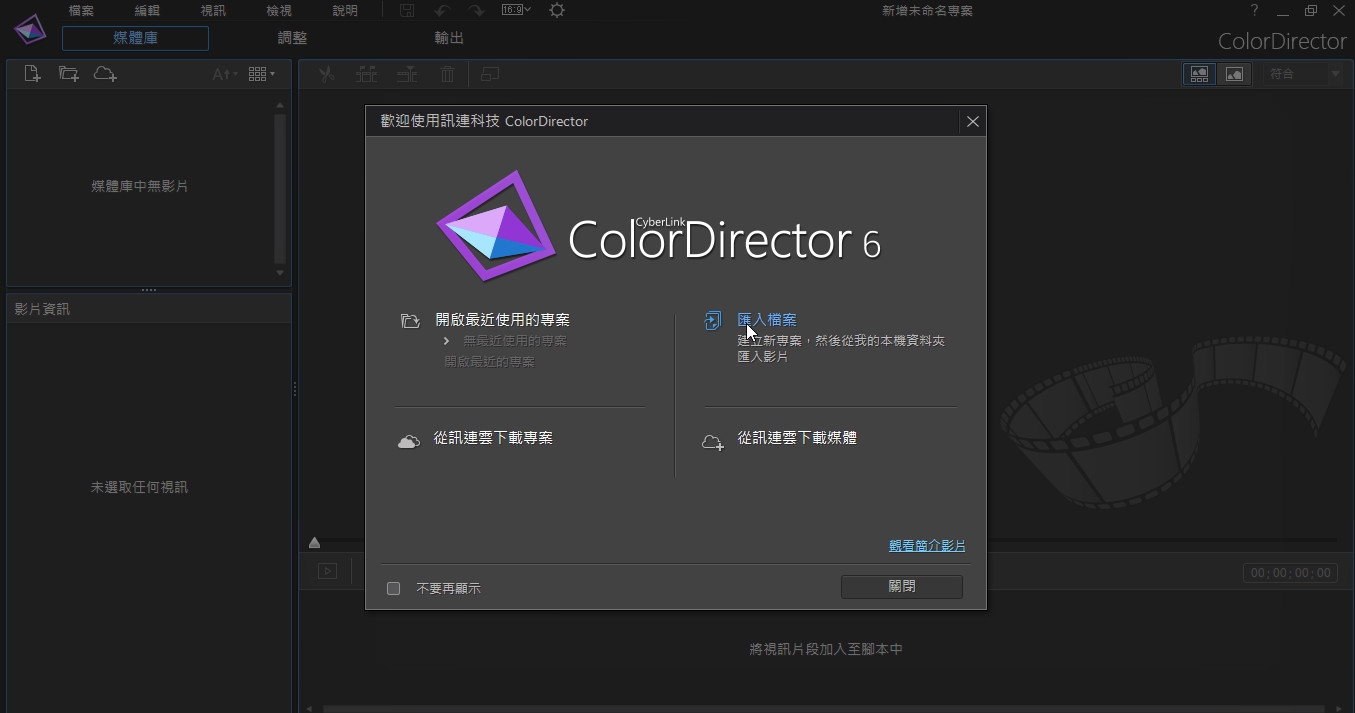Image resolution: width=1355 pixels, height=713 pixels.
Task: Switch to viewer-only layout
Action: click(1235, 74)
